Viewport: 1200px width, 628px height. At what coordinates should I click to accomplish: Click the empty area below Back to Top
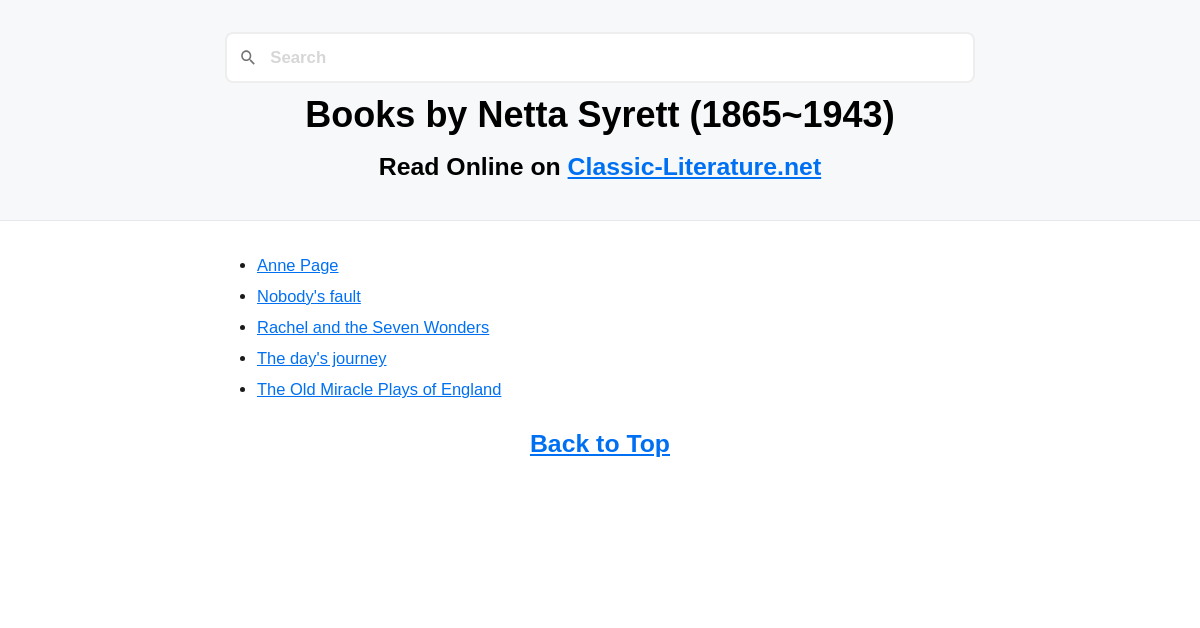click(600, 540)
